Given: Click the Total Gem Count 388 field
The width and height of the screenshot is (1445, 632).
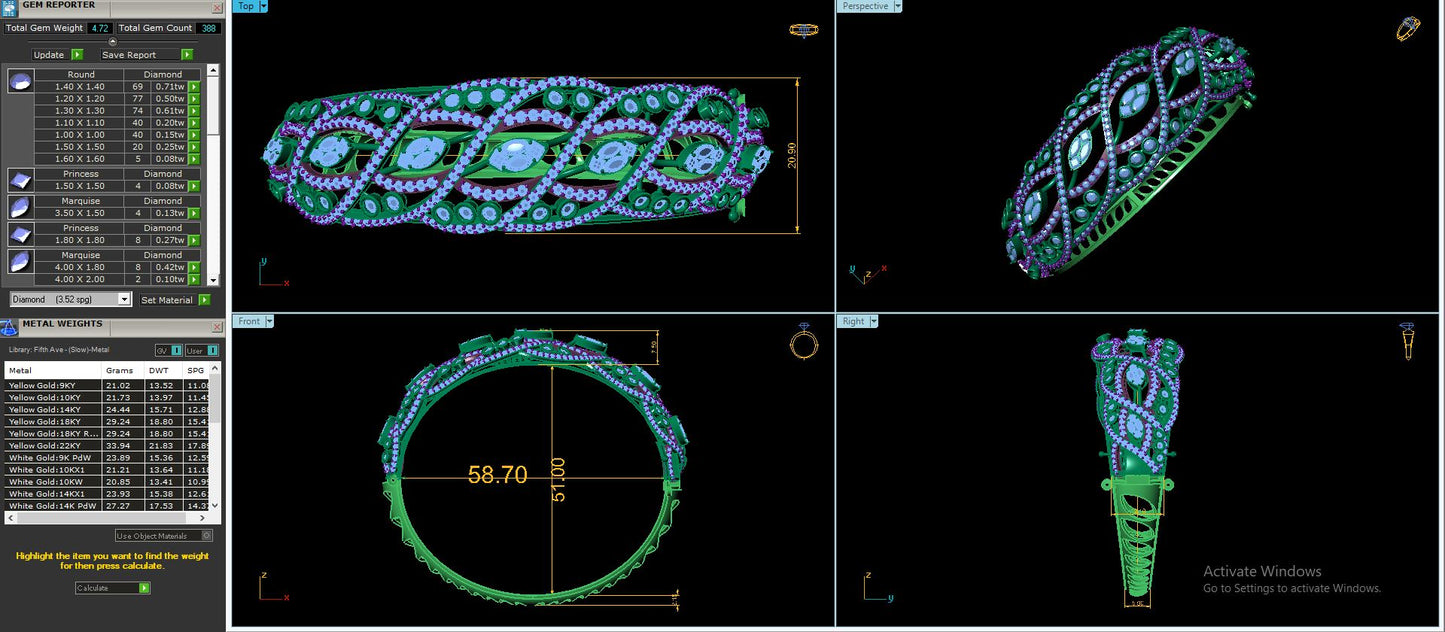Looking at the screenshot, I should coord(208,28).
